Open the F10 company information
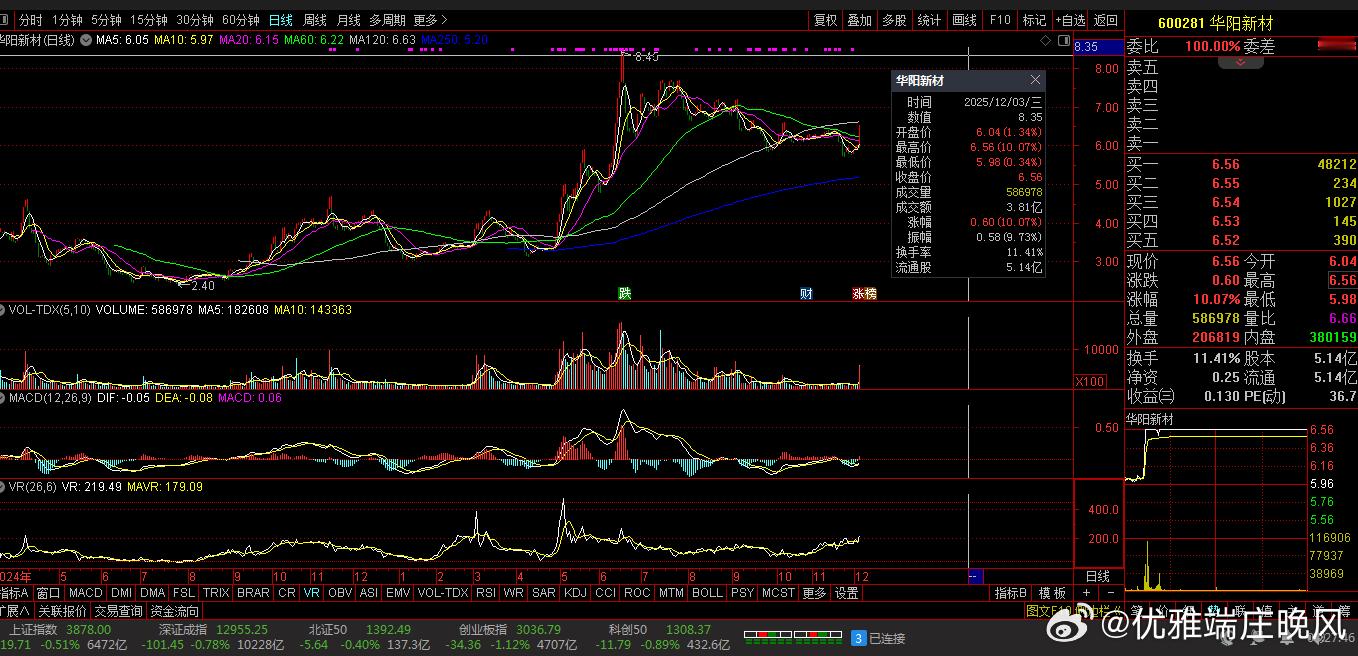1358x656 pixels. 999,20
